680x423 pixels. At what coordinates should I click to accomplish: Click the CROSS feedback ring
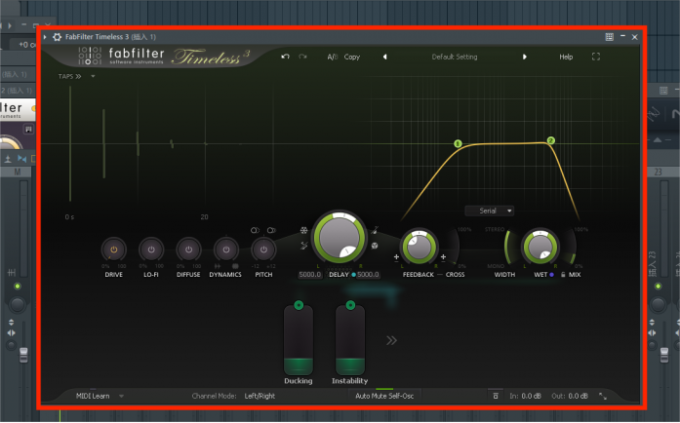[455, 246]
